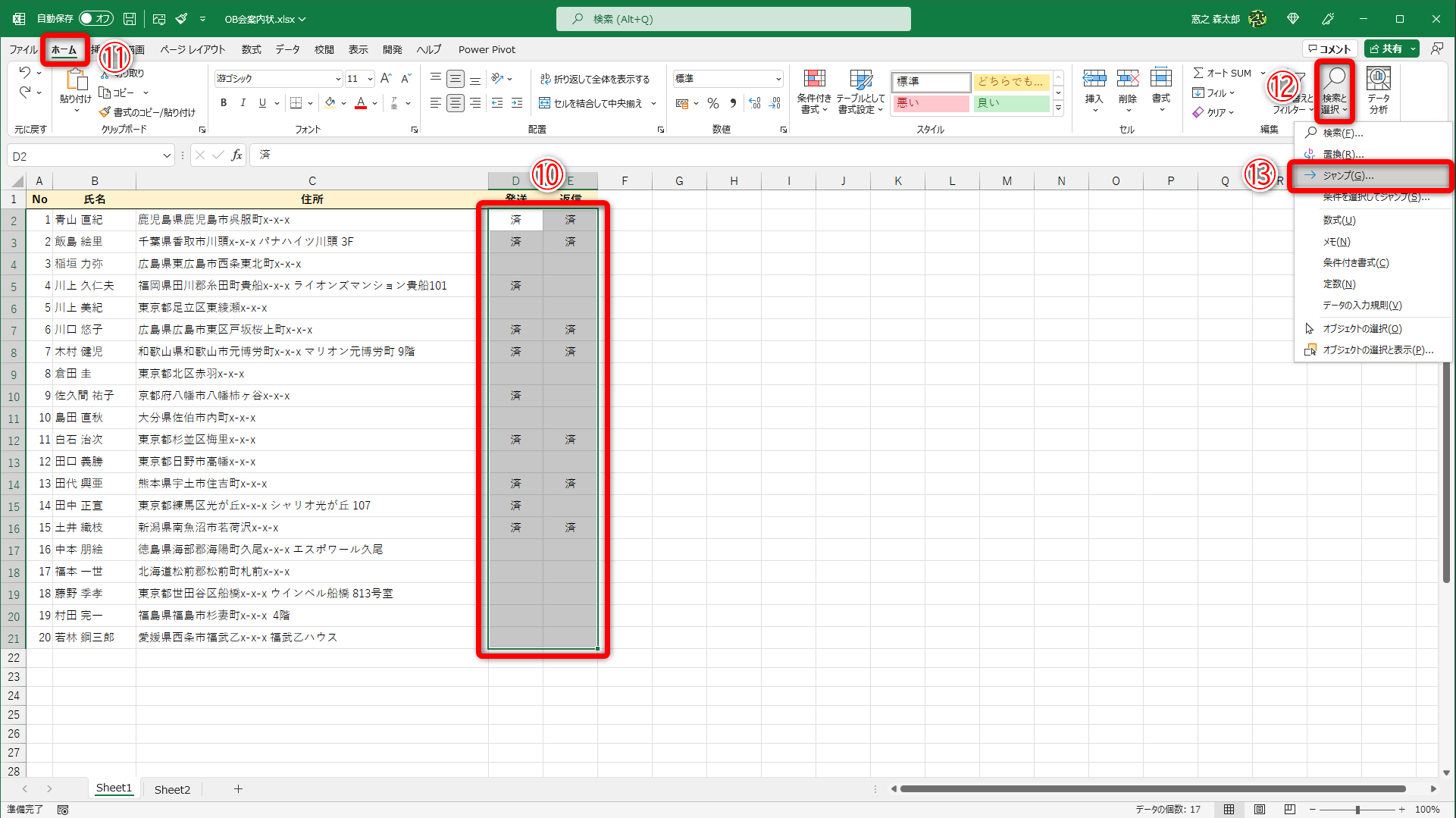The image size is (1456, 818).
Task: Align cell text to the left
Action: pyautogui.click(x=435, y=103)
